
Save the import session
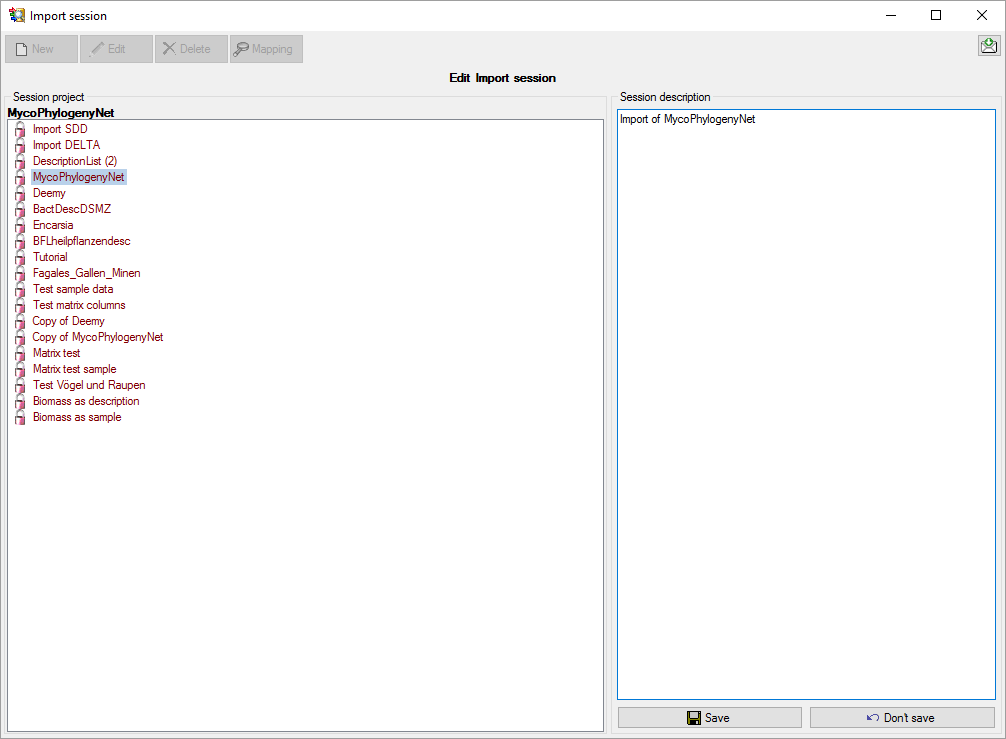pyautogui.click(x=710, y=718)
